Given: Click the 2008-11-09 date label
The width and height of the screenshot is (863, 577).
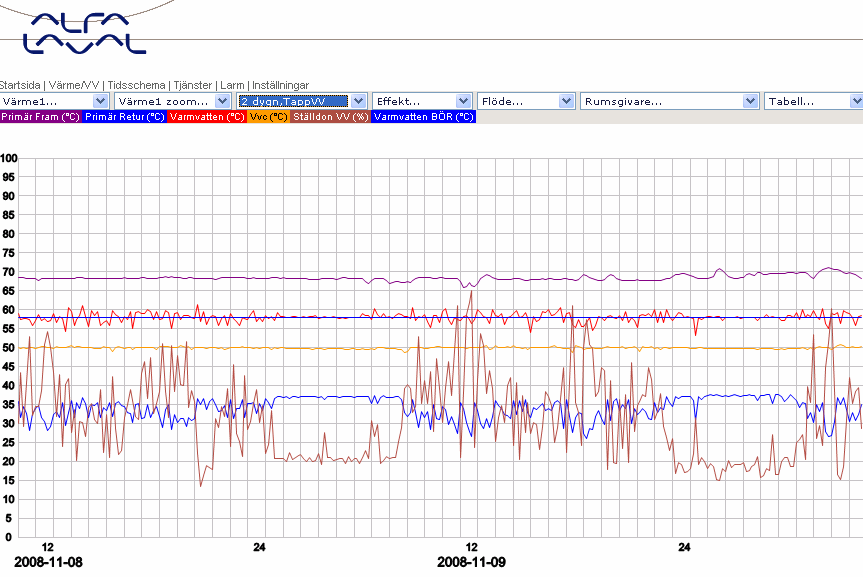Looking at the screenshot, I should 471,562.
